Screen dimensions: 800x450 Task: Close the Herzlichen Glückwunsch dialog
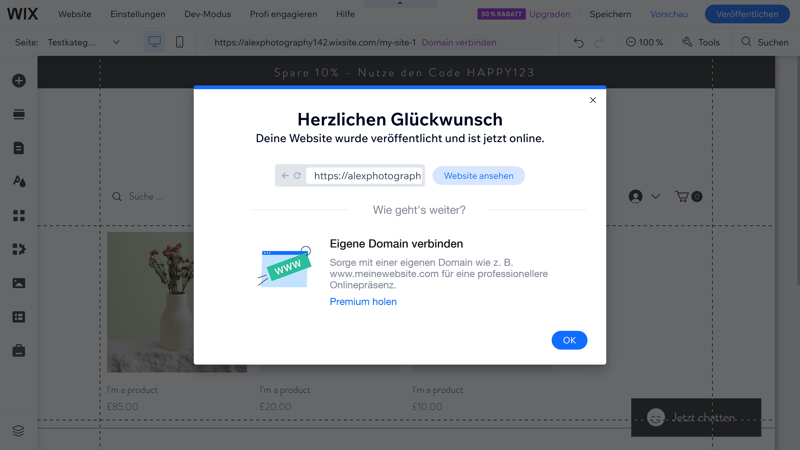coord(593,100)
